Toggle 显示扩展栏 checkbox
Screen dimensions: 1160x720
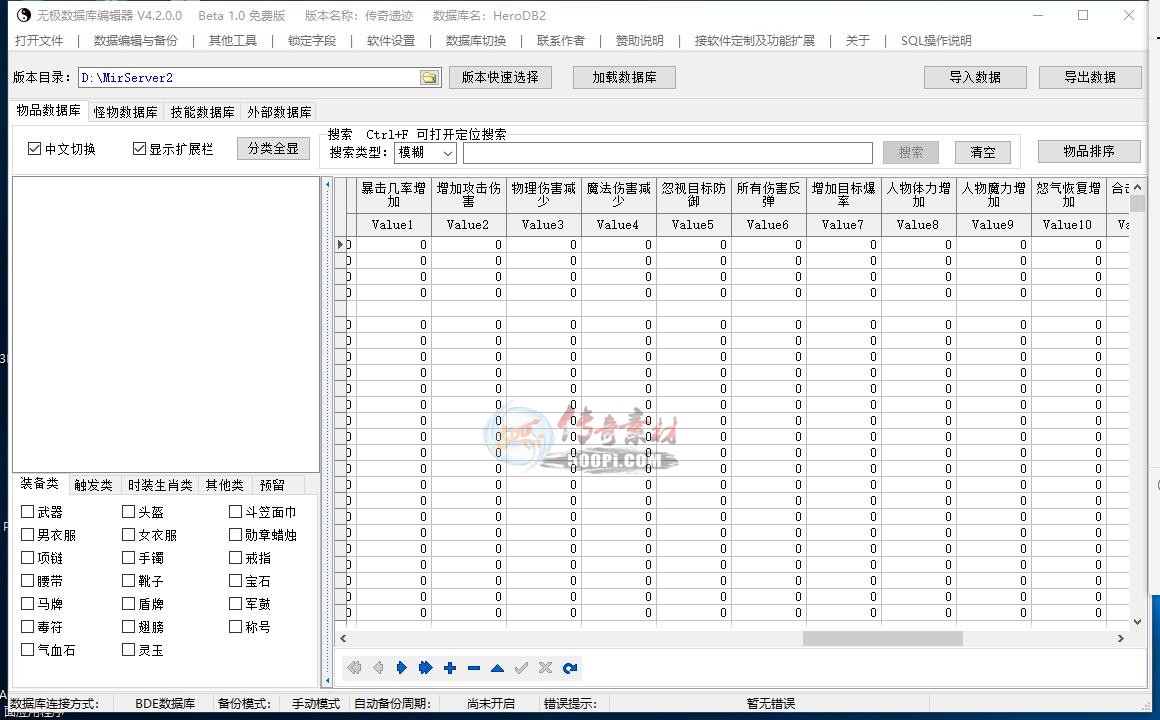[139, 149]
